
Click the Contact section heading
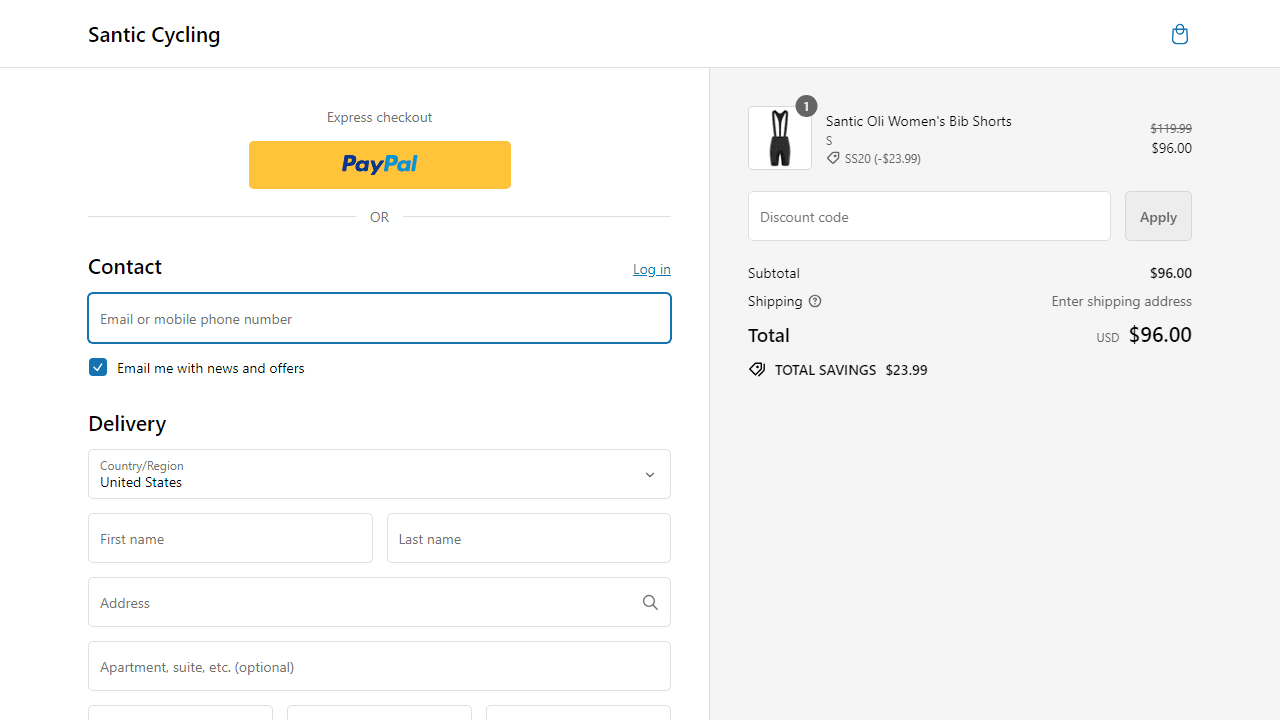coord(125,266)
